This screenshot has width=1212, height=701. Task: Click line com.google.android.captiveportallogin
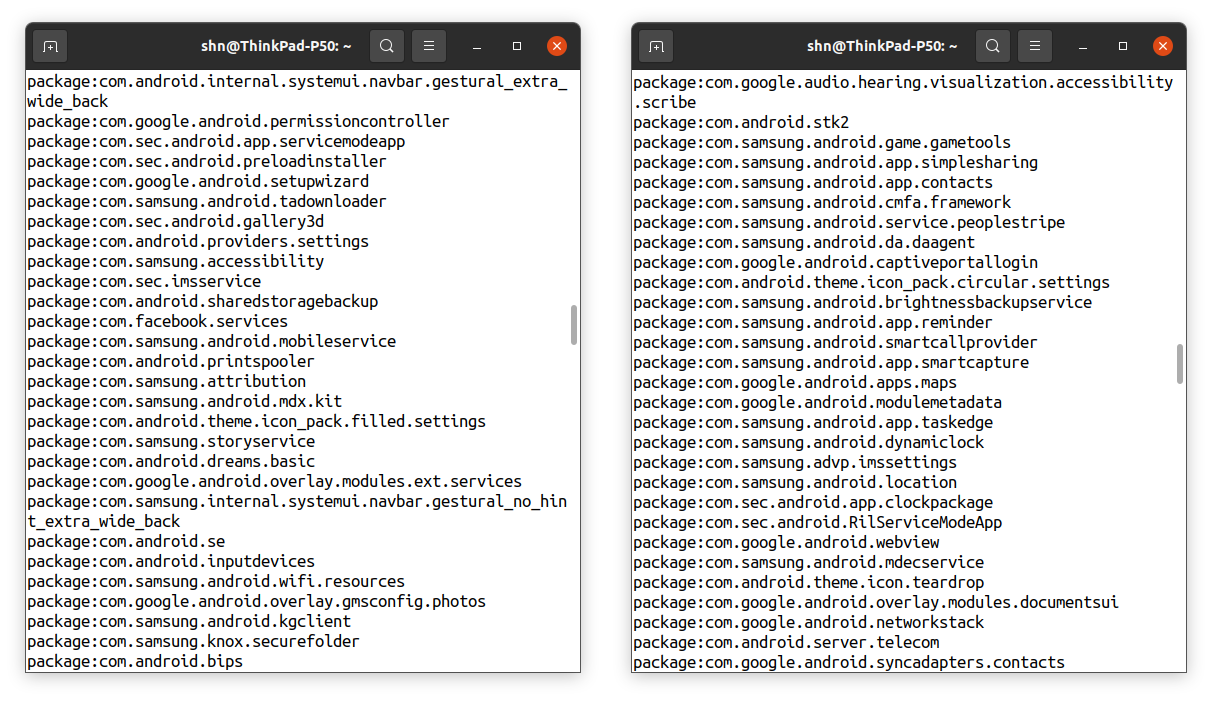[x=836, y=263]
